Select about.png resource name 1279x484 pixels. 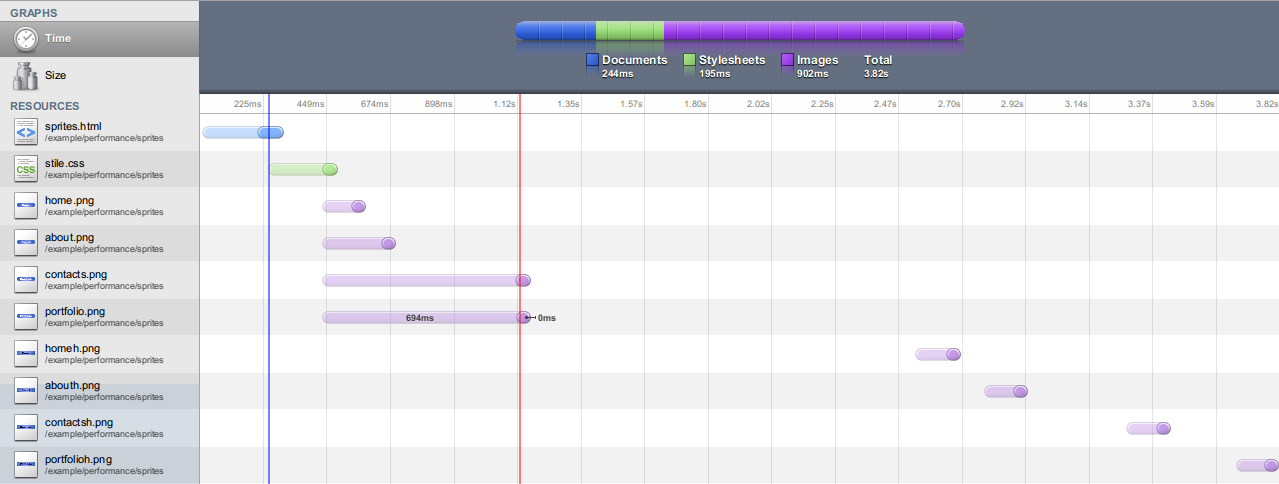point(69,237)
